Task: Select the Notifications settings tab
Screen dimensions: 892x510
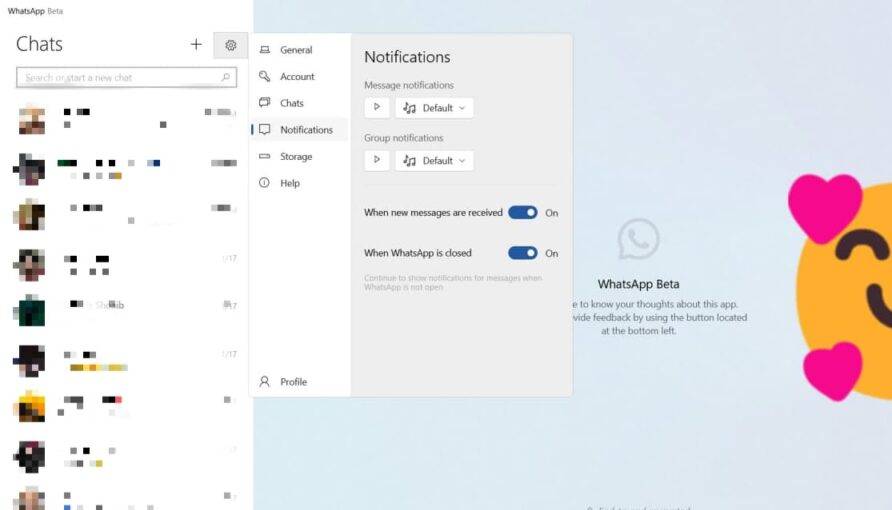Action: (300, 130)
